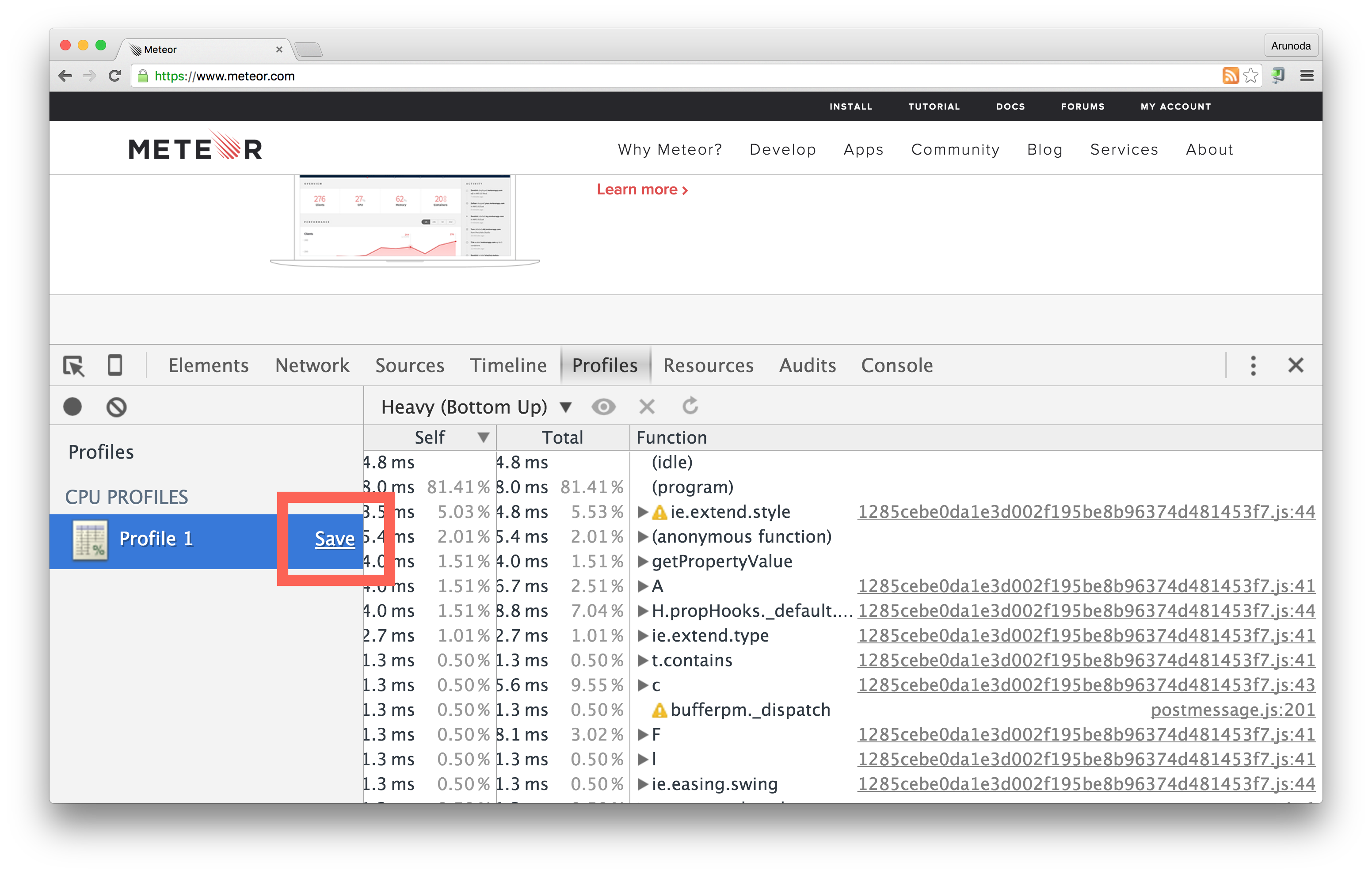Click the warning icon beside ie.extend.style

tap(659, 511)
